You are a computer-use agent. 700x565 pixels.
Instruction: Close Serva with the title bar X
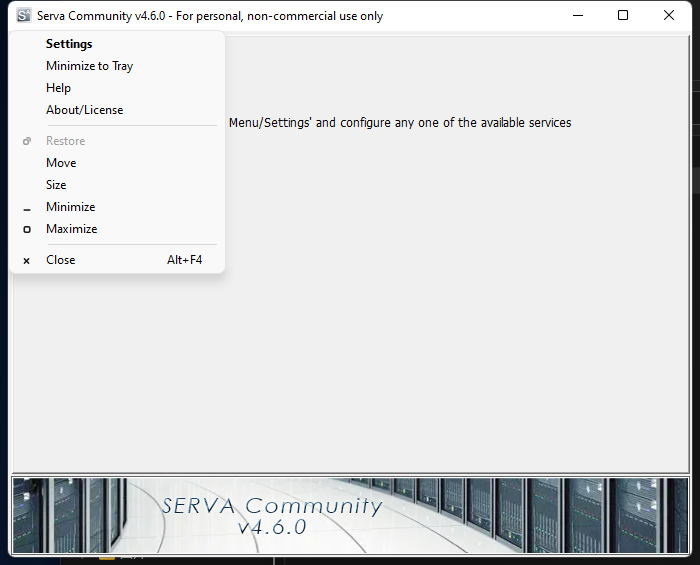(669, 16)
